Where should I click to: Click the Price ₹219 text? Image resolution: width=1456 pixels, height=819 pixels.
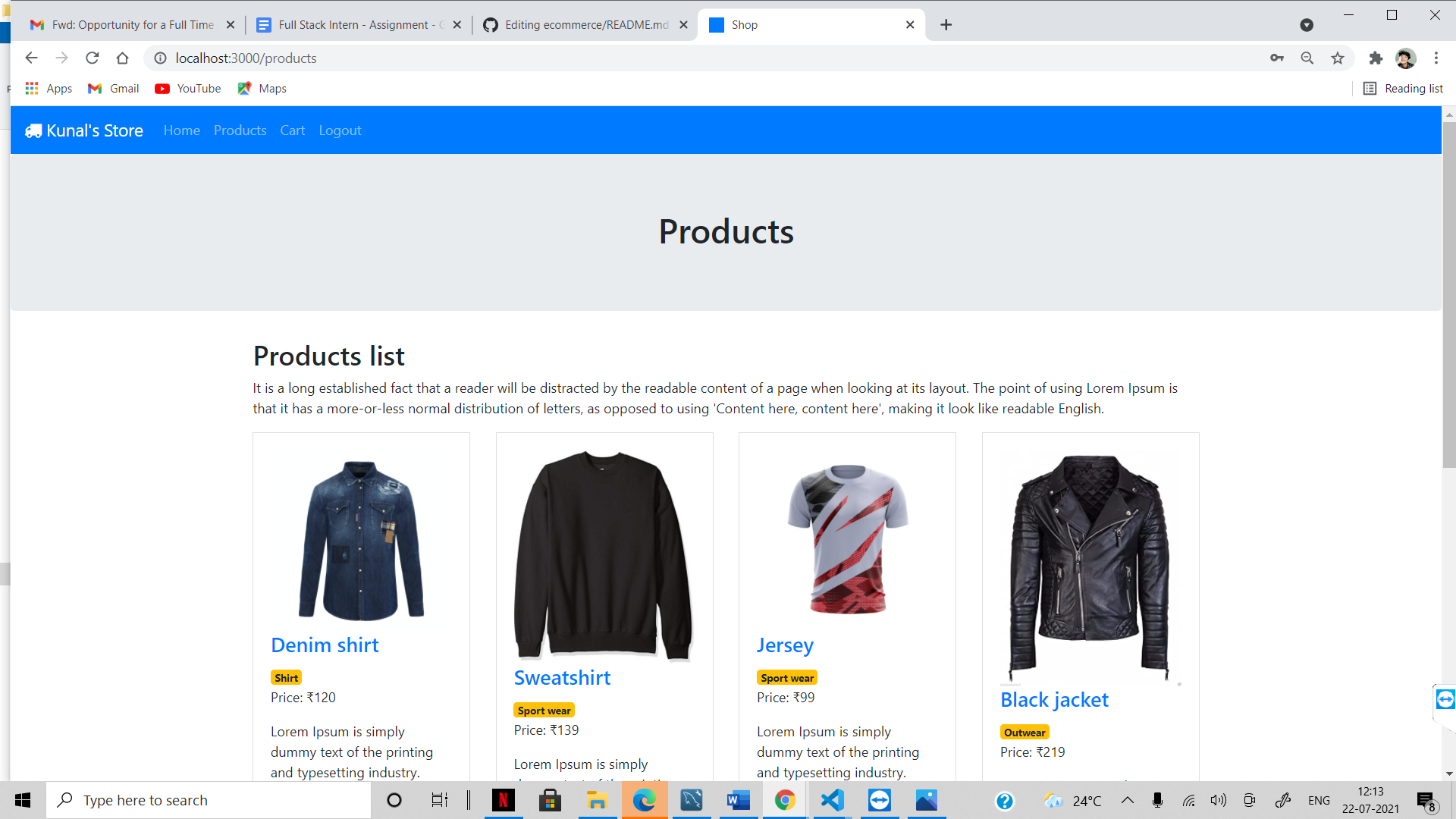(x=1032, y=752)
